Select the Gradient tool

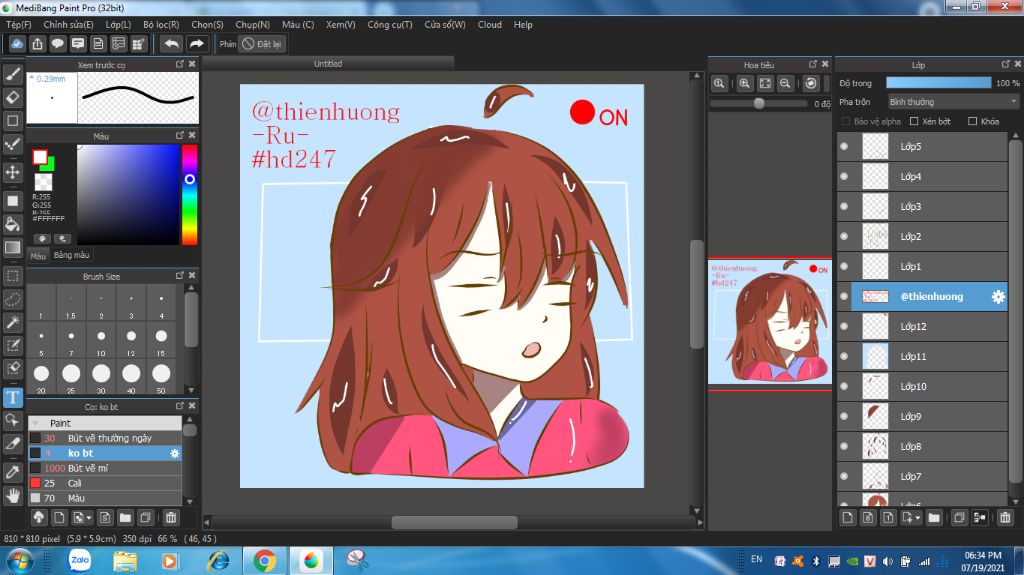[x=12, y=248]
